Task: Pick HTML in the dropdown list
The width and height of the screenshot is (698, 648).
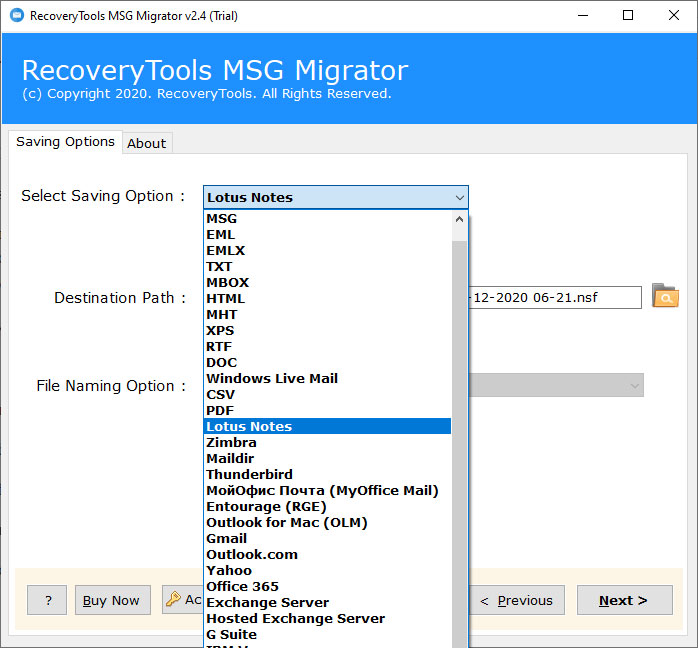Action: coord(327,299)
